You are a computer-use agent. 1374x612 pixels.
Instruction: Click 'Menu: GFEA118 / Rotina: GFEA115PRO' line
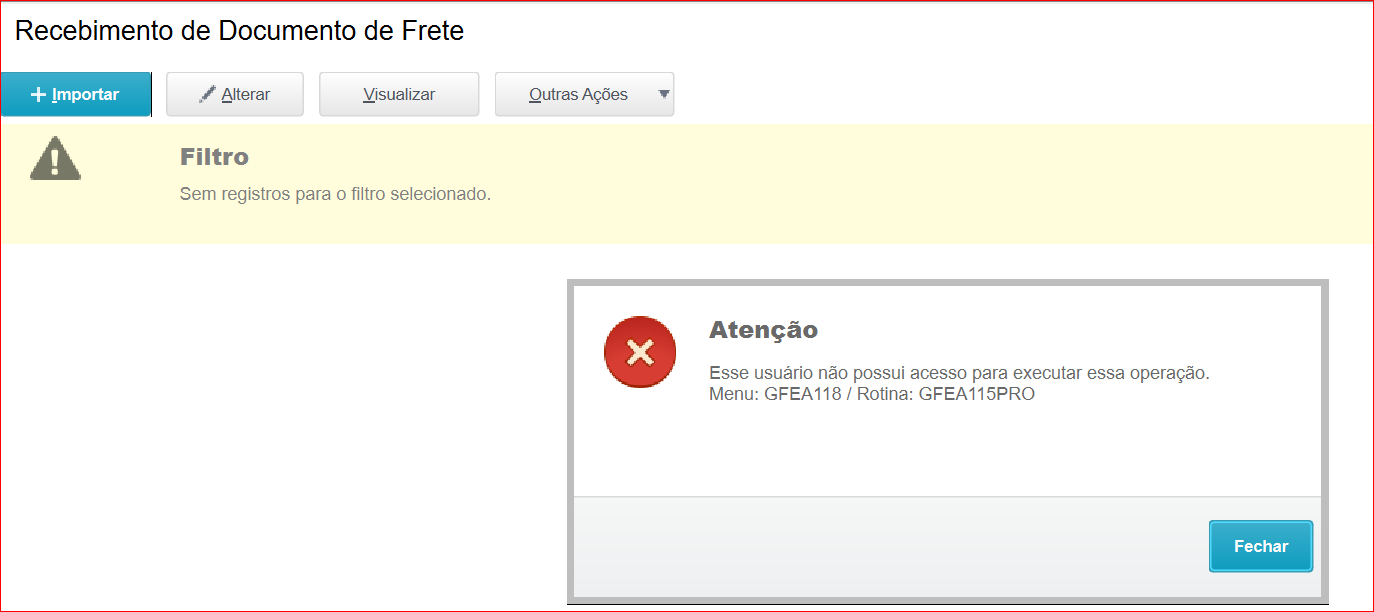872,394
